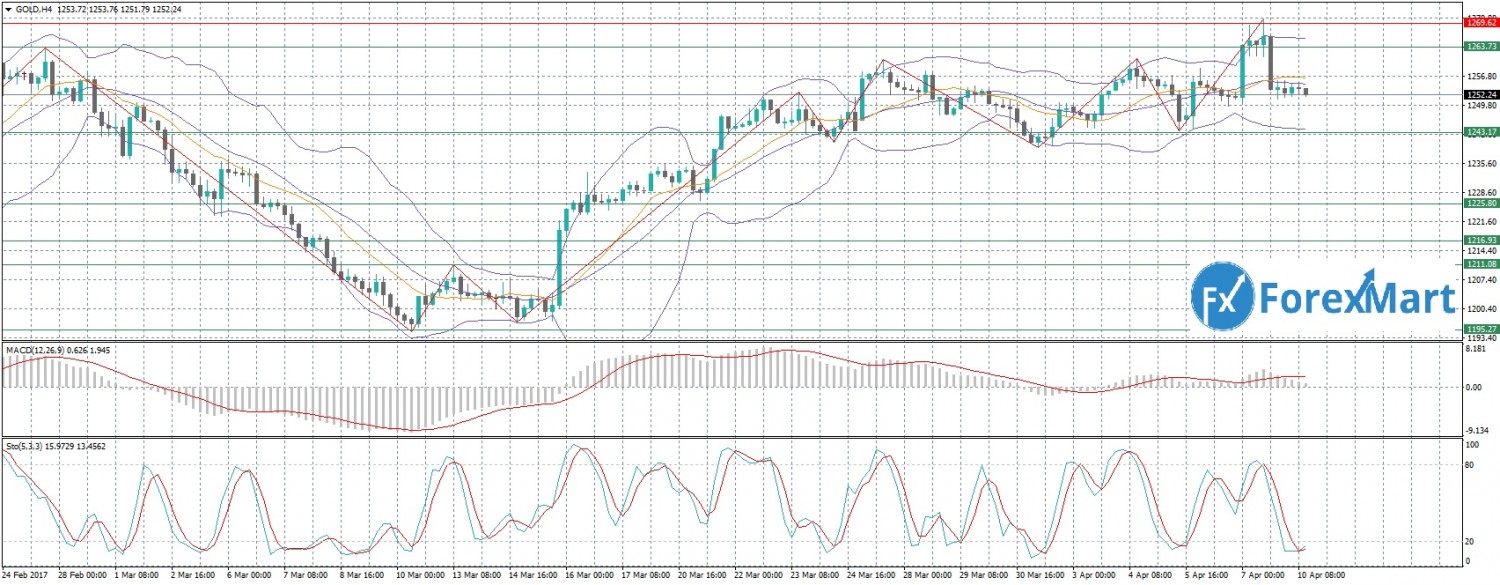This screenshot has height=585, width=1500.
Task: Click the 1225.80 level price label
Action: 1480,204
